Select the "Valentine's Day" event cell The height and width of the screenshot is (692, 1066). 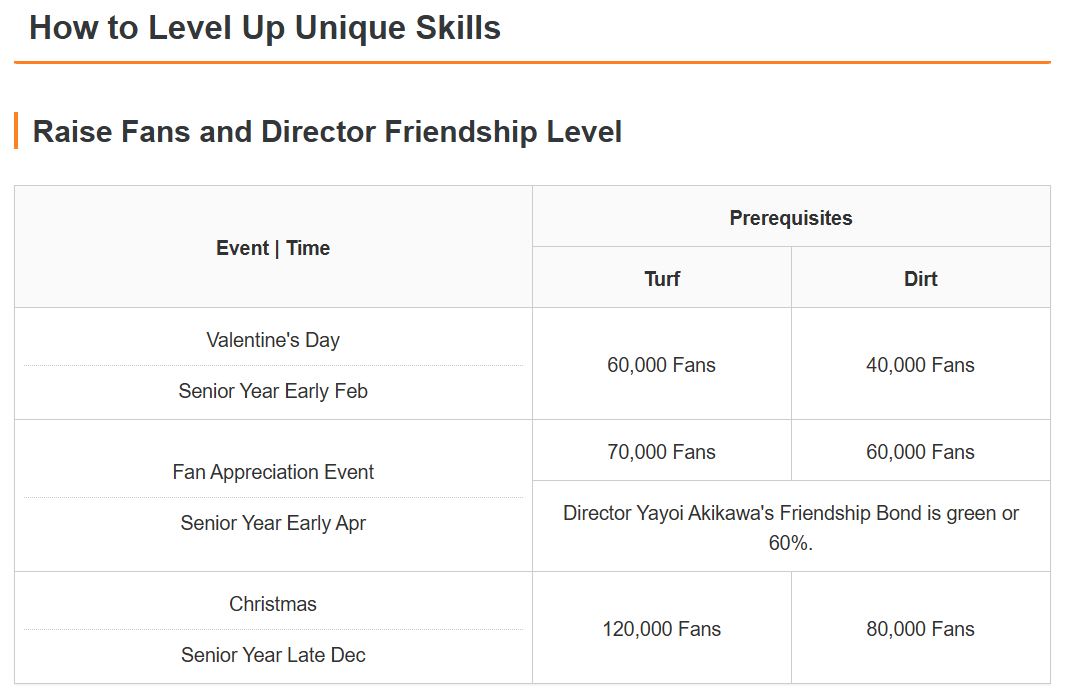273,340
